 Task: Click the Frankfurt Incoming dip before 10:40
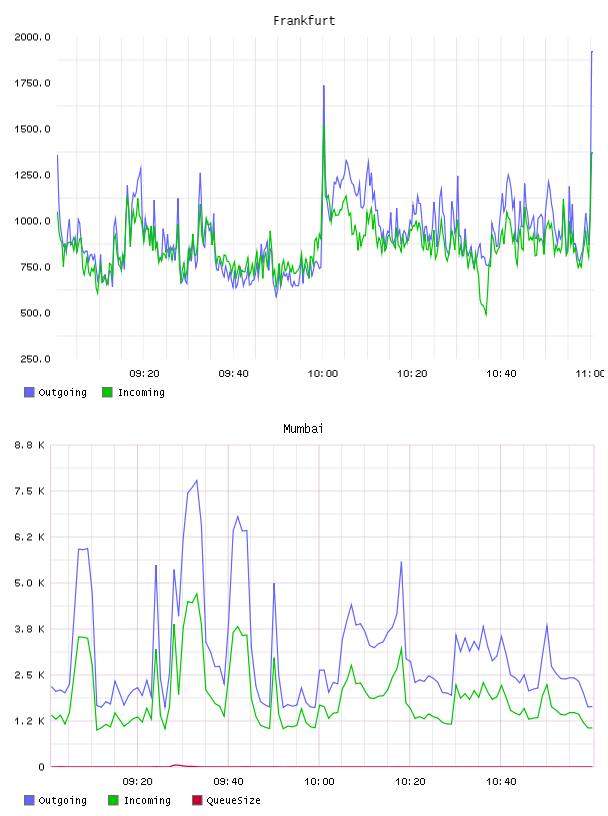[486, 313]
